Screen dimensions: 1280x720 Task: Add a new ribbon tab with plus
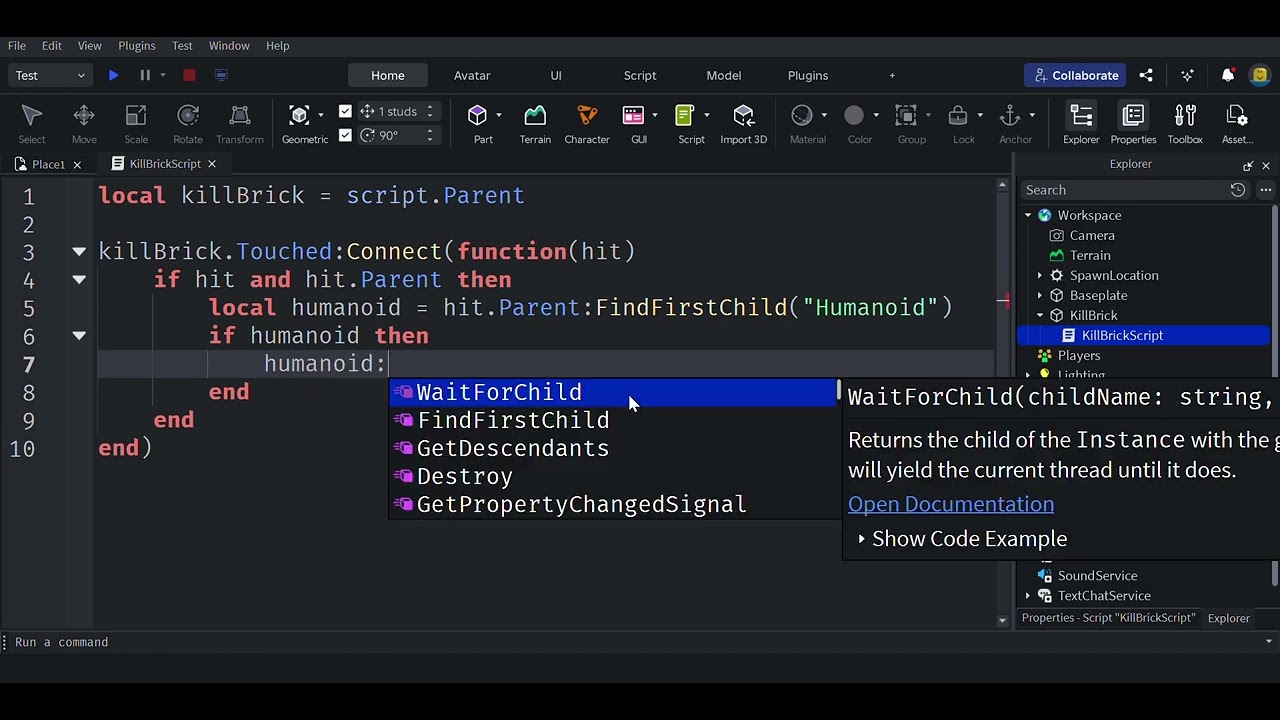(892, 75)
